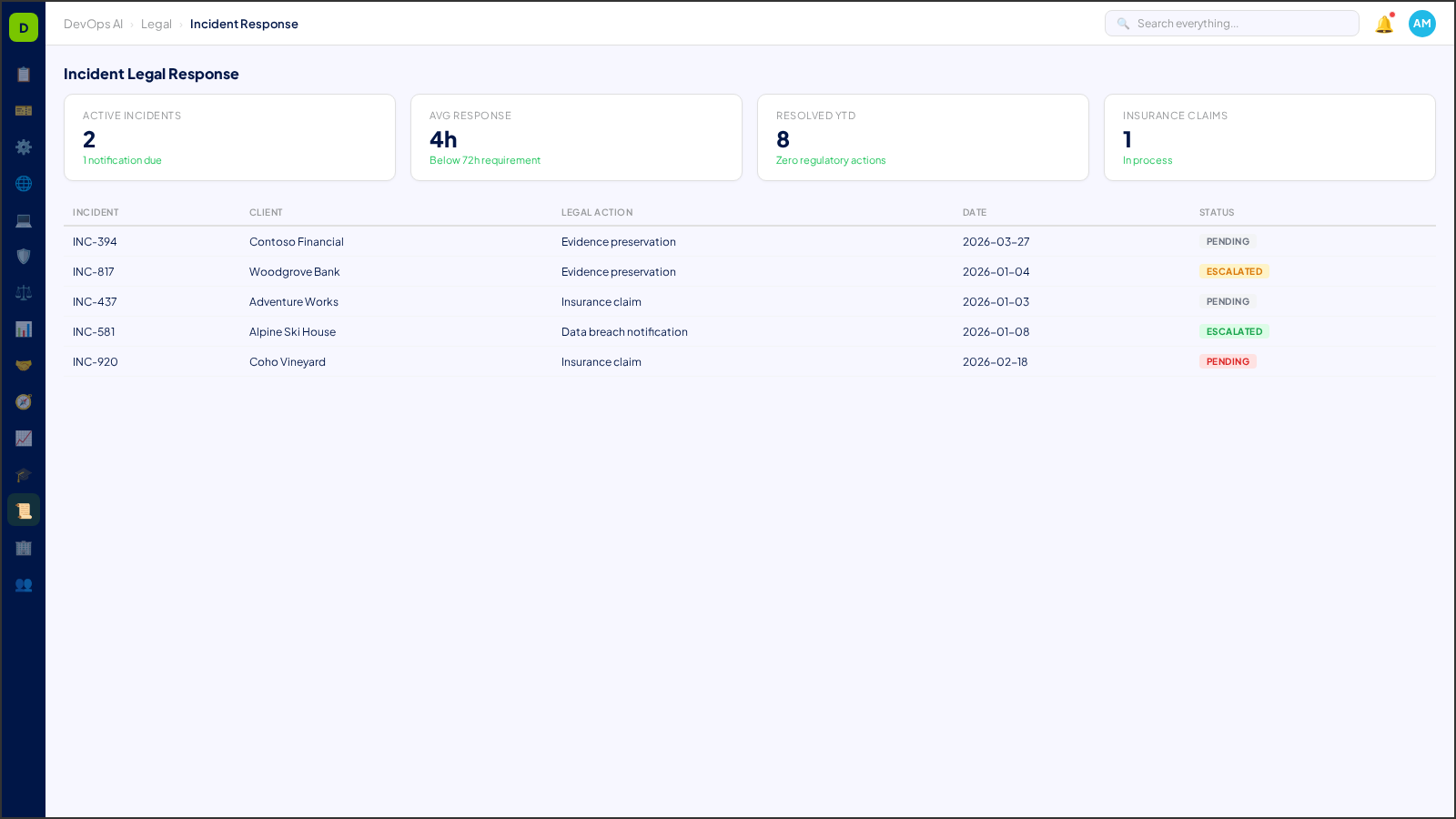Open the notification bell

(x=1383, y=24)
